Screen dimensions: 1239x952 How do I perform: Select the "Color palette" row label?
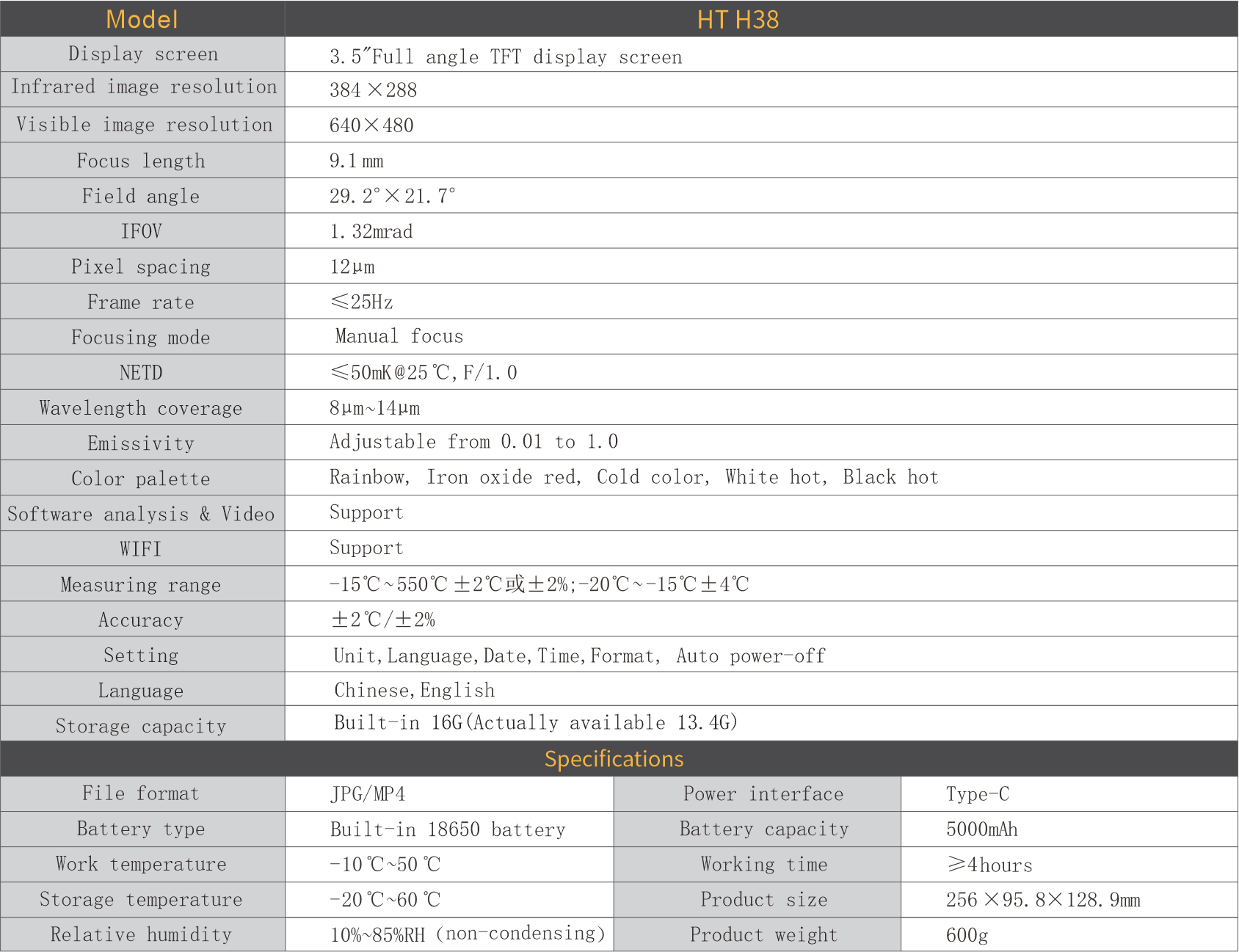[x=141, y=479]
